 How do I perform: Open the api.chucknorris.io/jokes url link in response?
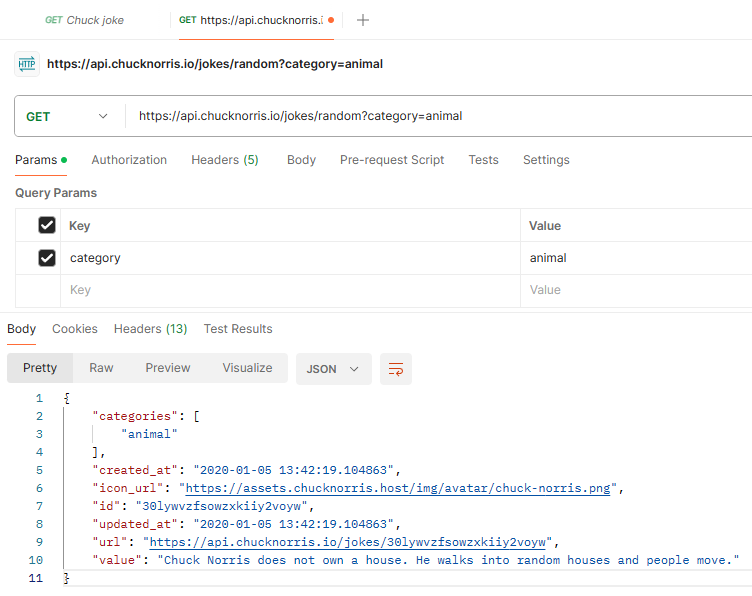click(348, 542)
